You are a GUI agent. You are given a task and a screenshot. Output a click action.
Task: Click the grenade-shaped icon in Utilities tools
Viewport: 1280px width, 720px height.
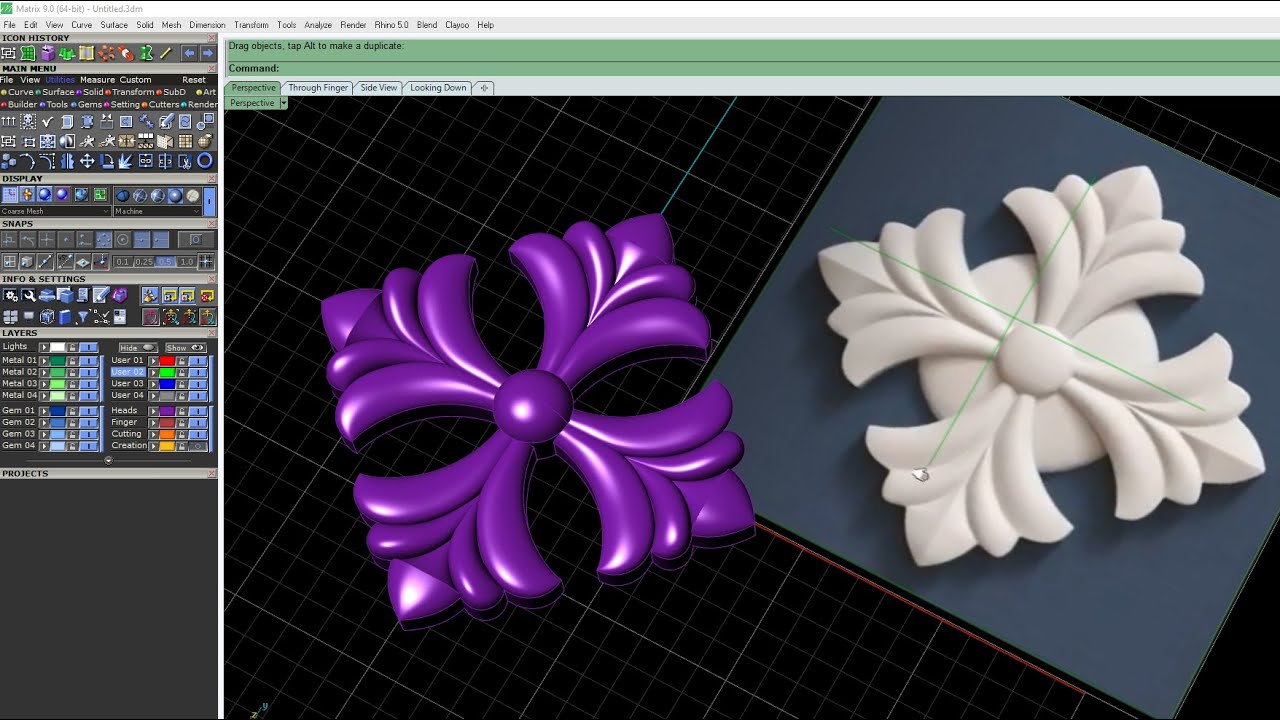click(205, 141)
